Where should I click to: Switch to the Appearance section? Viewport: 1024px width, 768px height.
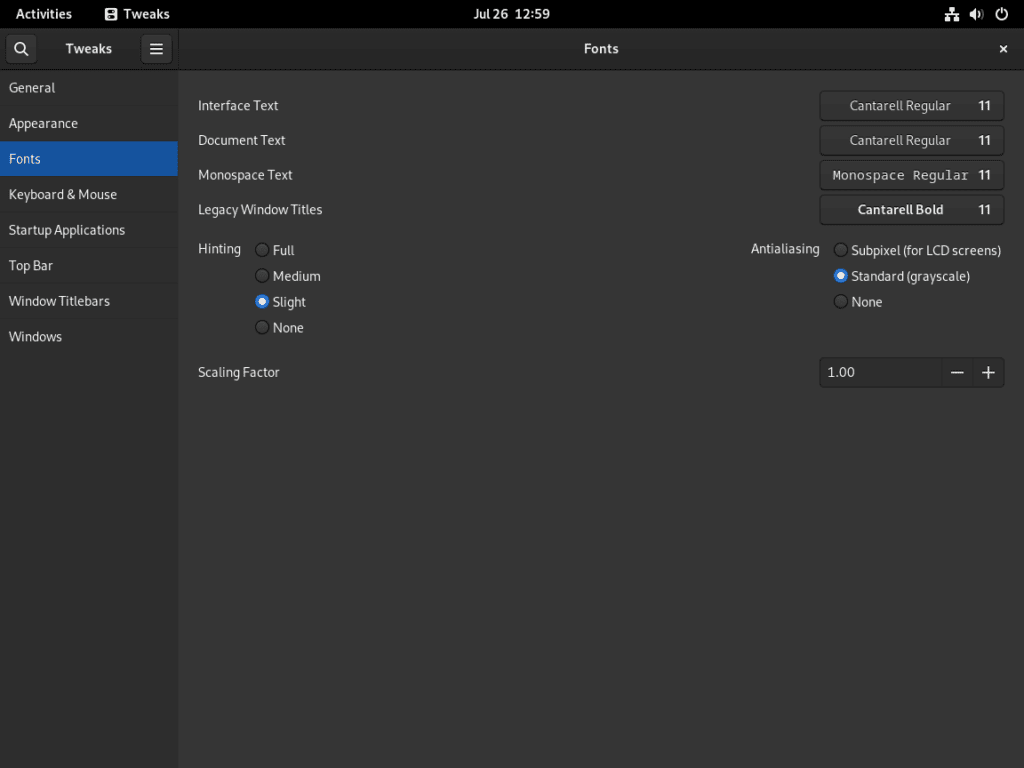89,123
